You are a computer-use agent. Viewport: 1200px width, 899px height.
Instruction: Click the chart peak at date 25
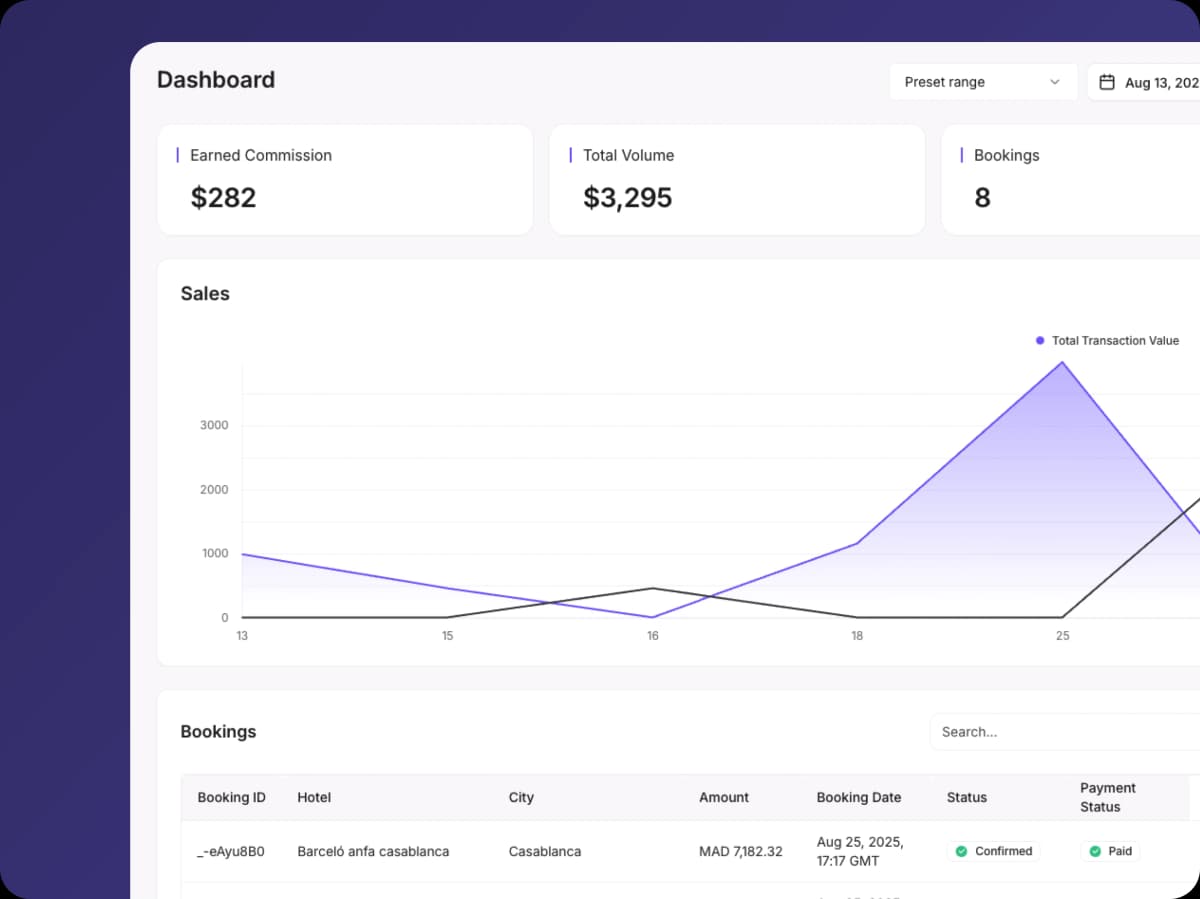tap(1062, 362)
